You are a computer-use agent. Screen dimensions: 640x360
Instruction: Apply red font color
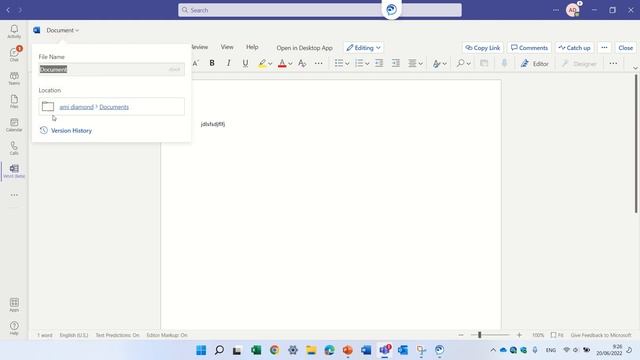point(282,63)
